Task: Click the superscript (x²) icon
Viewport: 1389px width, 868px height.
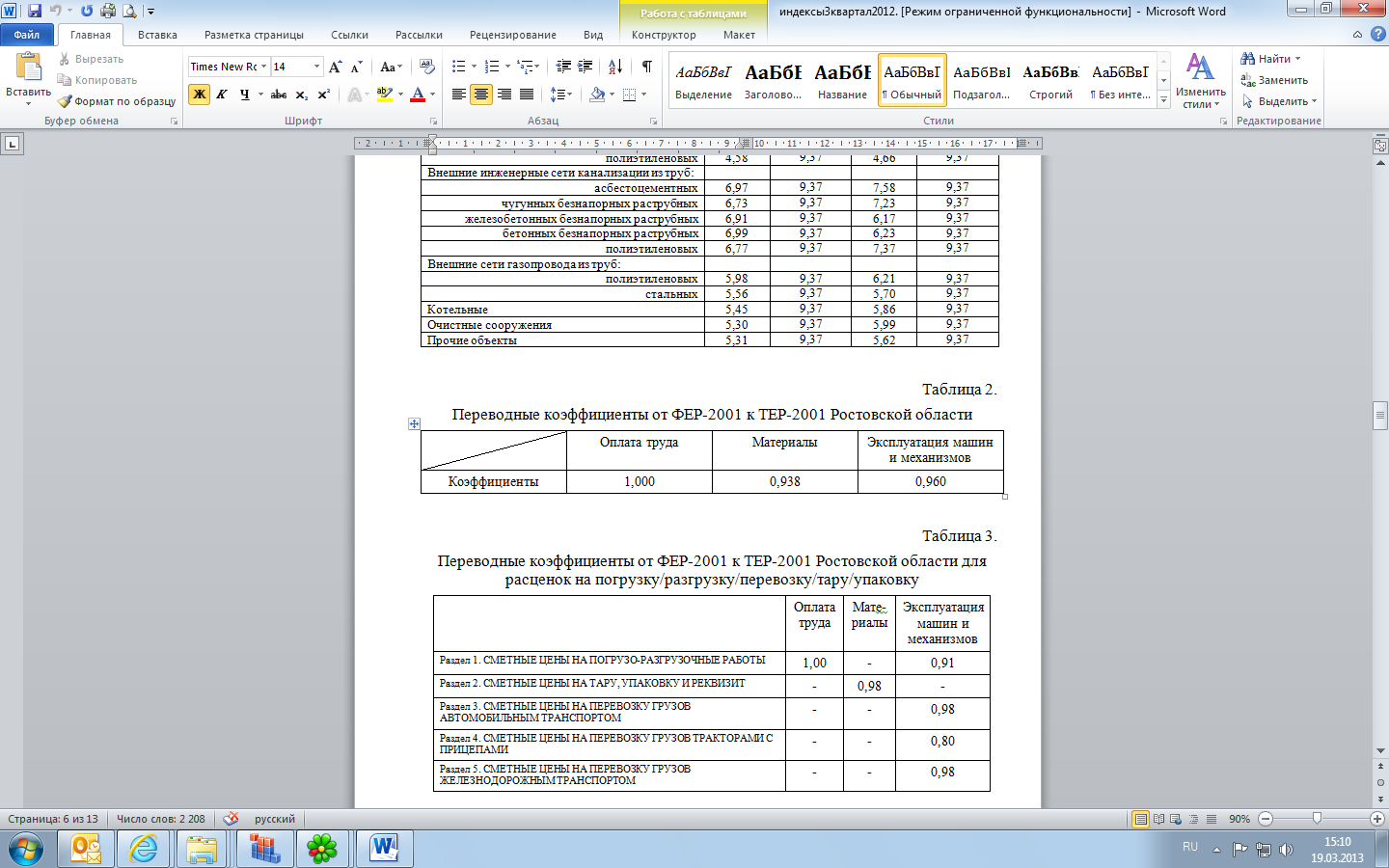Action: (x=324, y=95)
